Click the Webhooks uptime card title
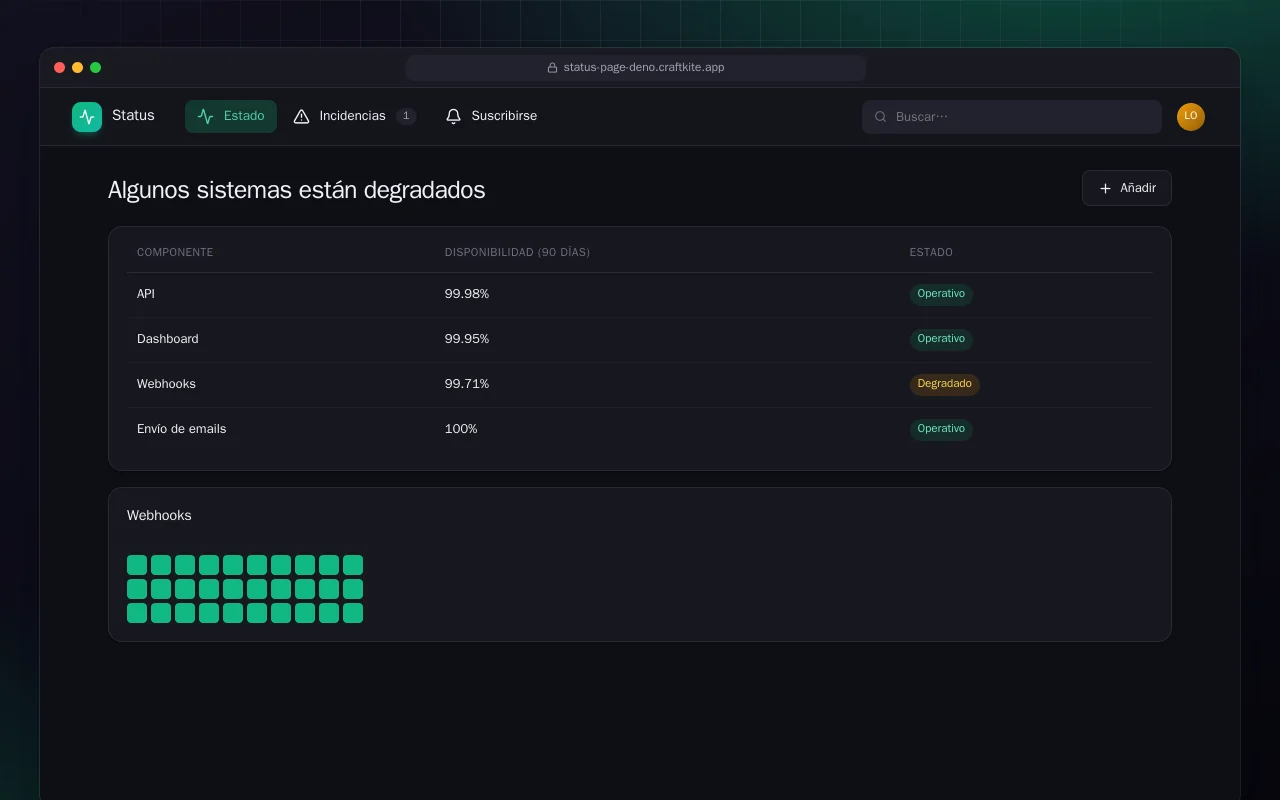 [x=159, y=516]
